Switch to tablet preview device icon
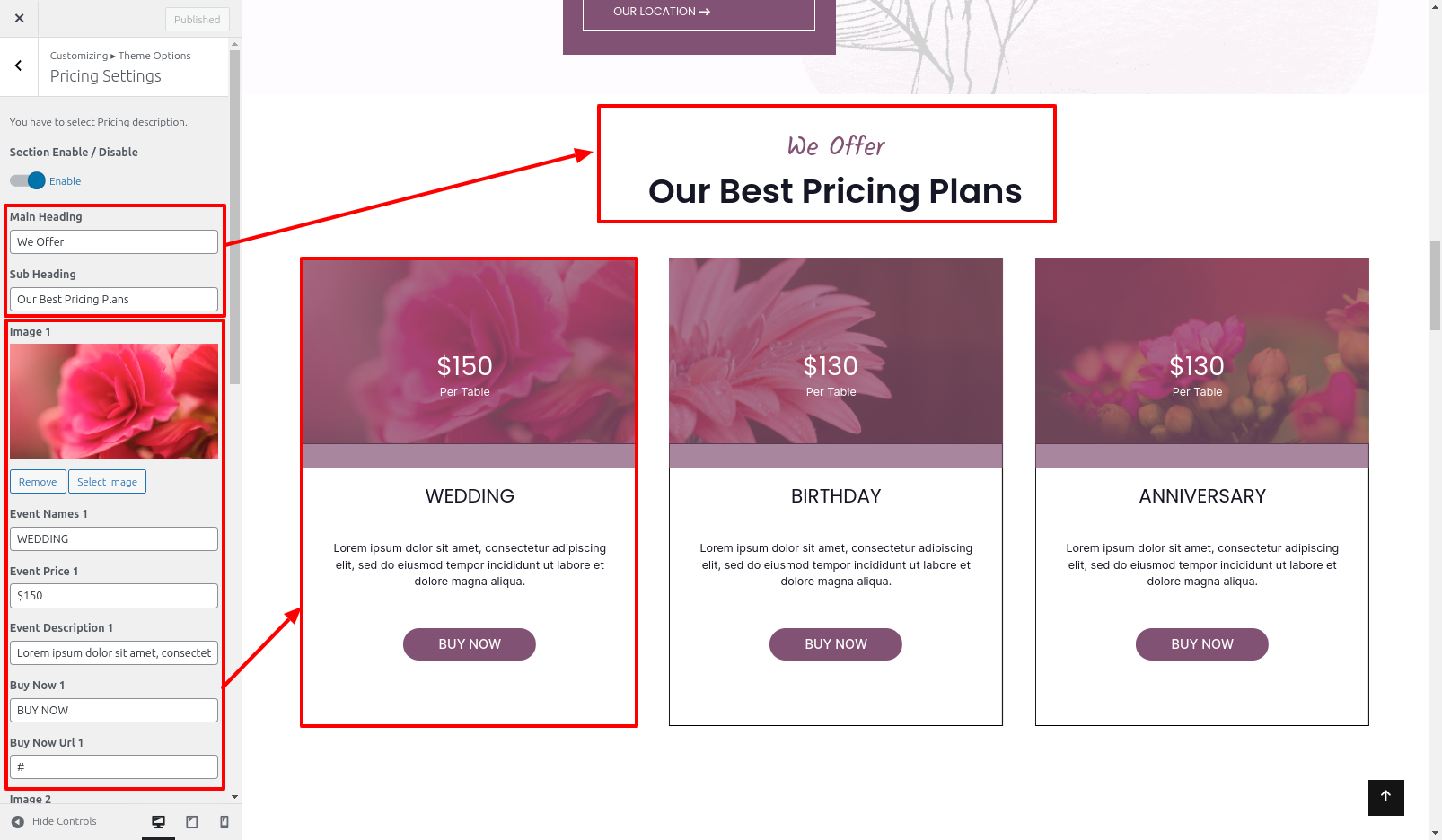 tap(192, 821)
